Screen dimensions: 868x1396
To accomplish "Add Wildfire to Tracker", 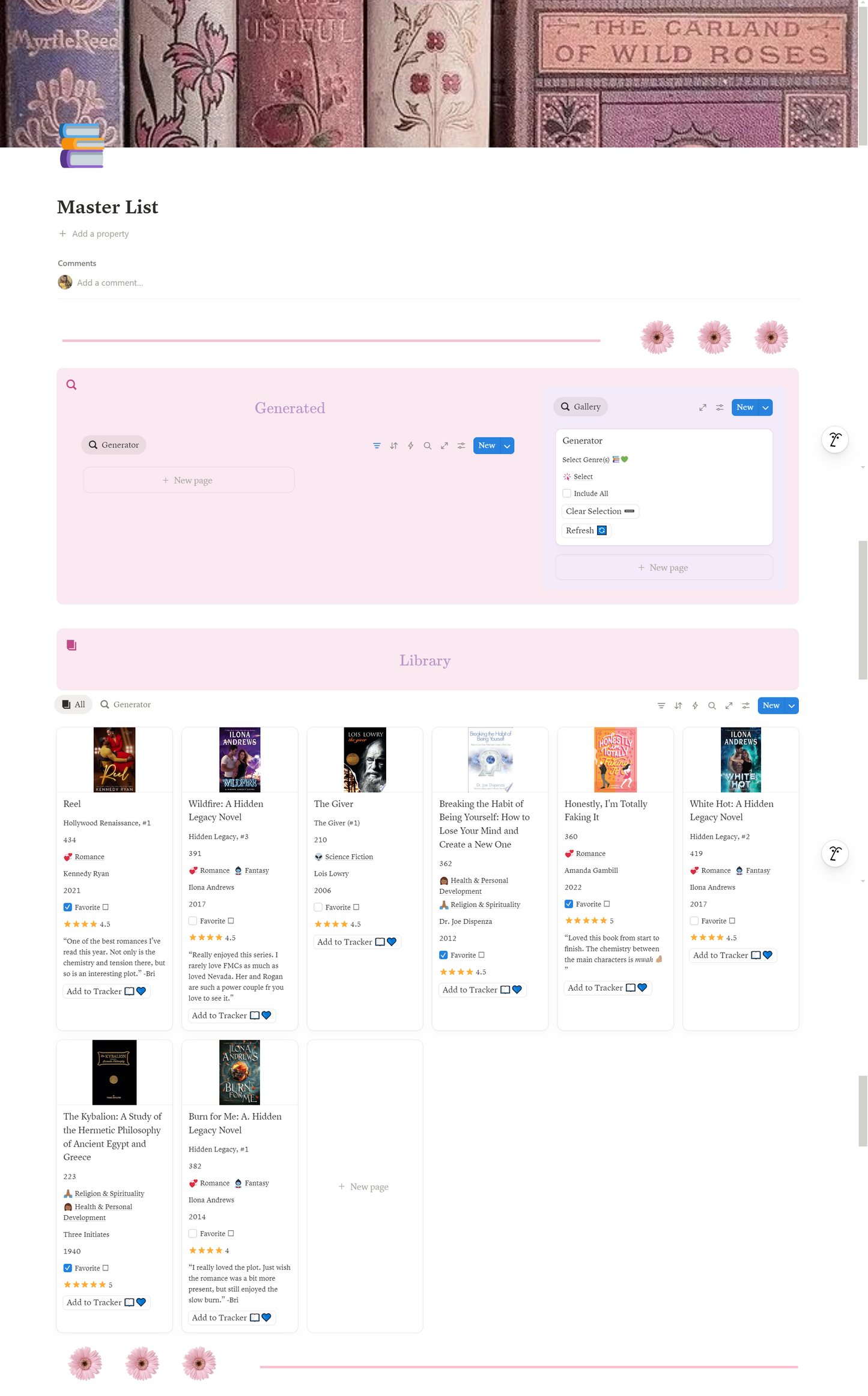I will click(x=232, y=1015).
